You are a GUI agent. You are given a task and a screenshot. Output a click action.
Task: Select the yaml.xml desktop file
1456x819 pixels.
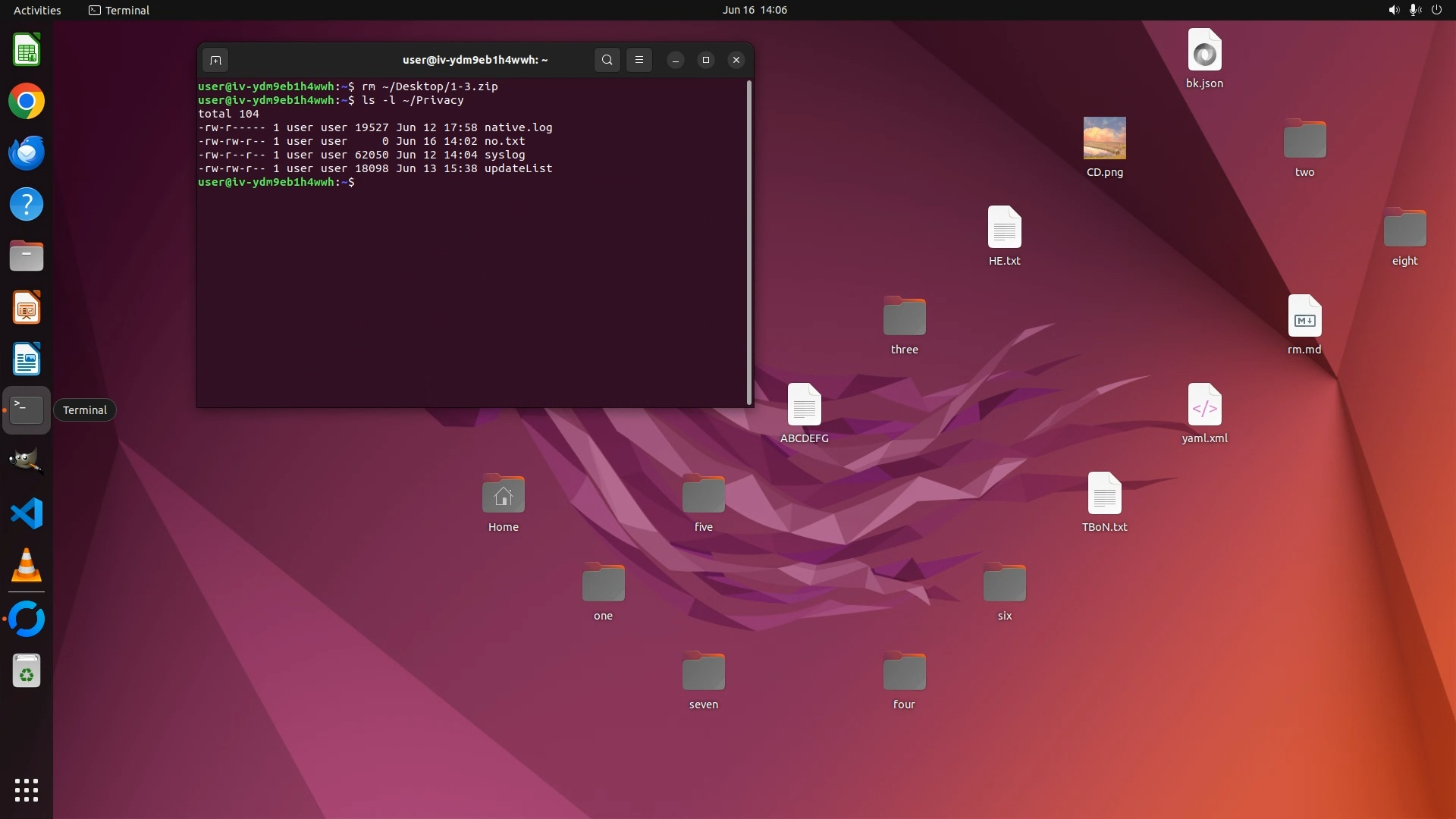coord(1204,406)
